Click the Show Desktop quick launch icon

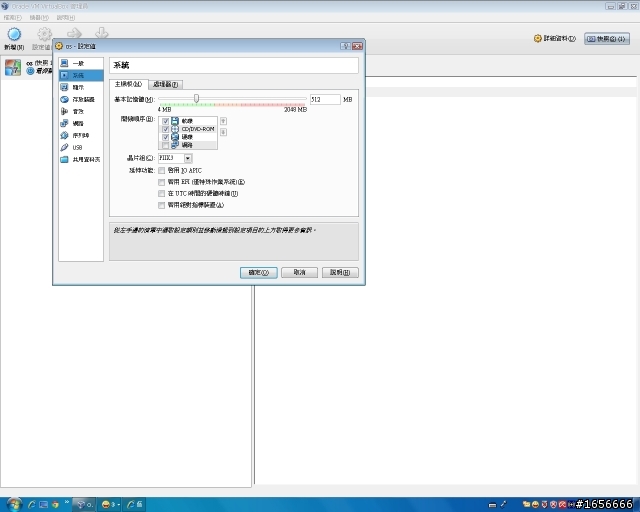43,505
